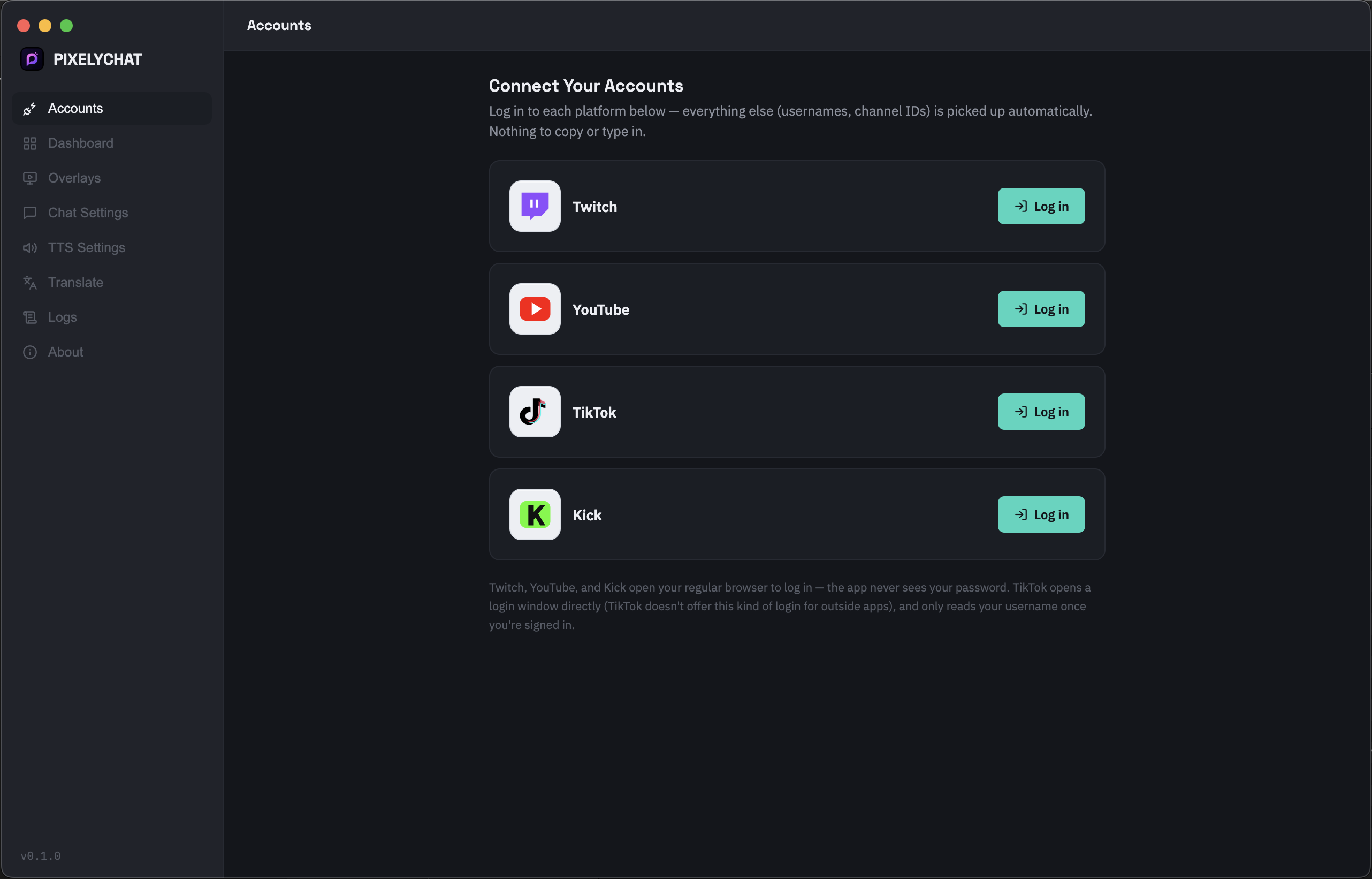The image size is (1372, 879).
Task: Log in to Twitch
Action: coord(1041,206)
